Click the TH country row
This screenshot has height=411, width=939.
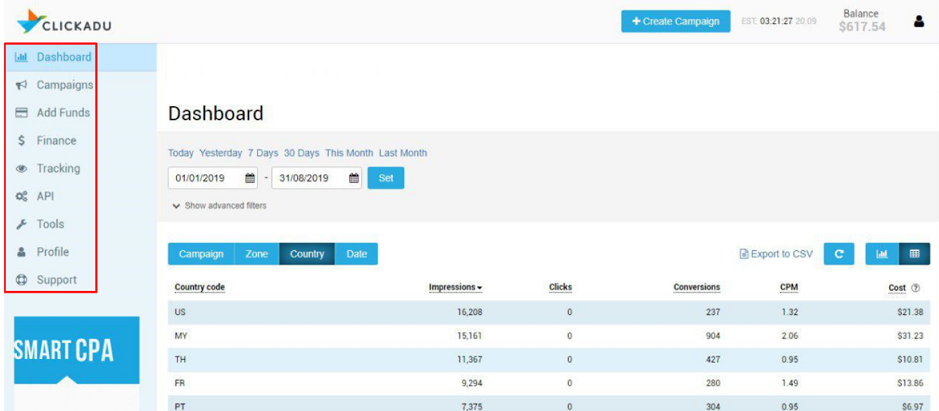click(x=549, y=359)
